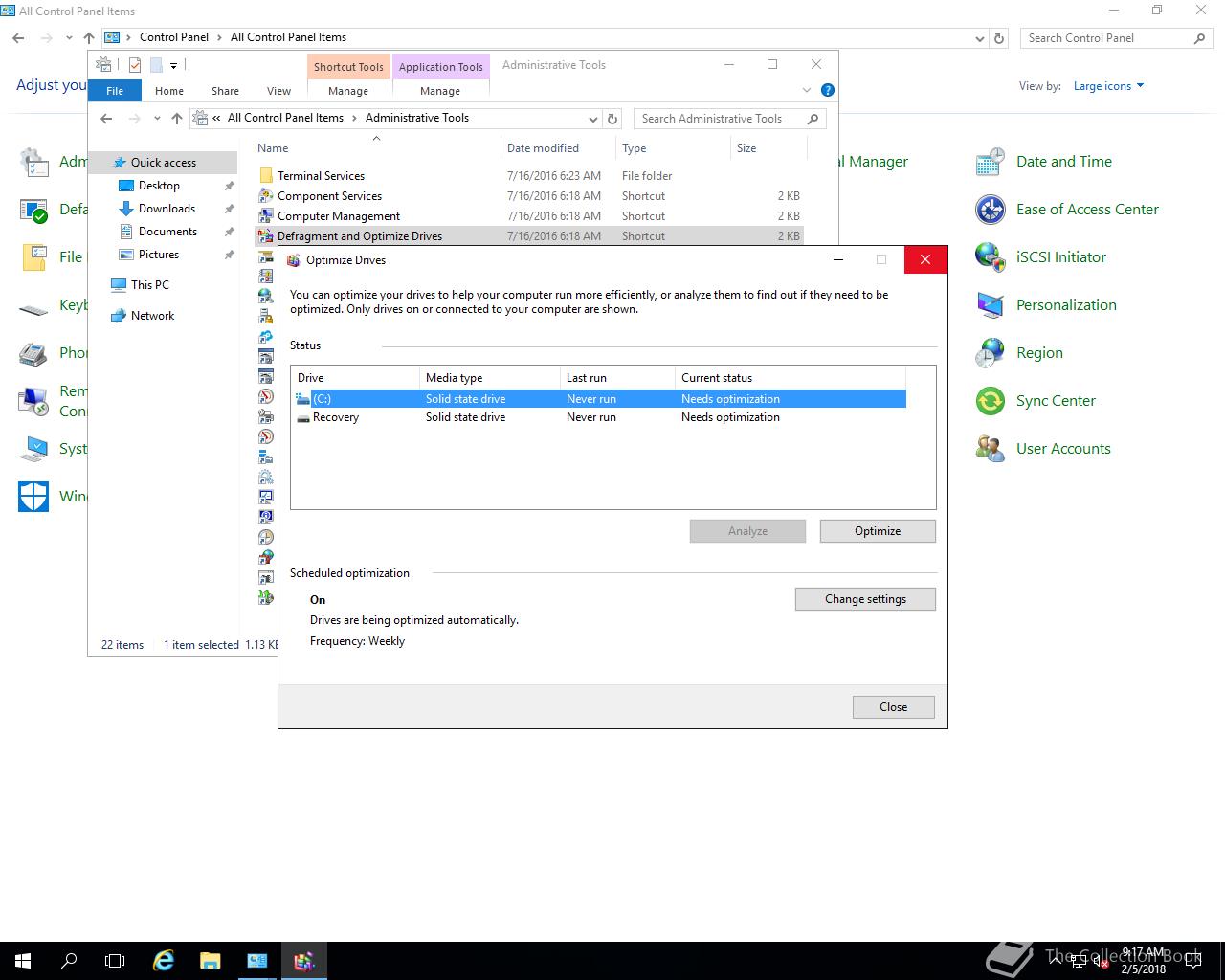Refresh the Administrative Tools folder
1225x980 pixels.
click(613, 119)
